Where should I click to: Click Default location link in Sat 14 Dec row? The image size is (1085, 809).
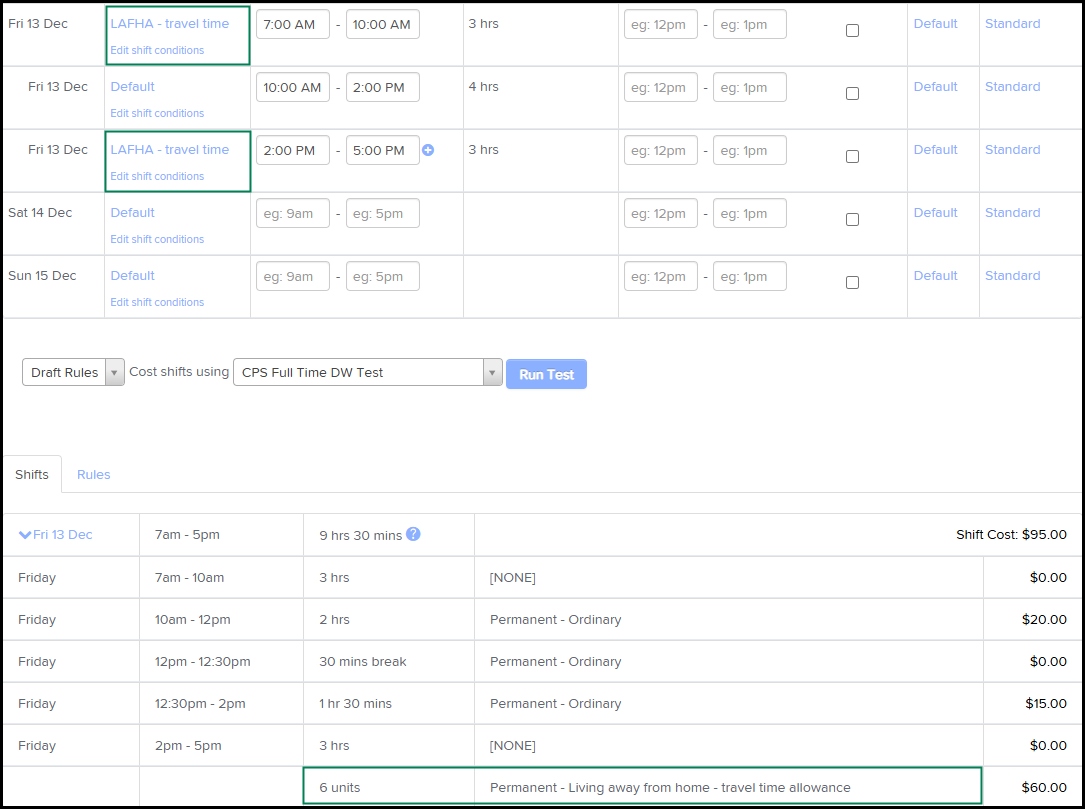pyautogui.click(x=935, y=213)
